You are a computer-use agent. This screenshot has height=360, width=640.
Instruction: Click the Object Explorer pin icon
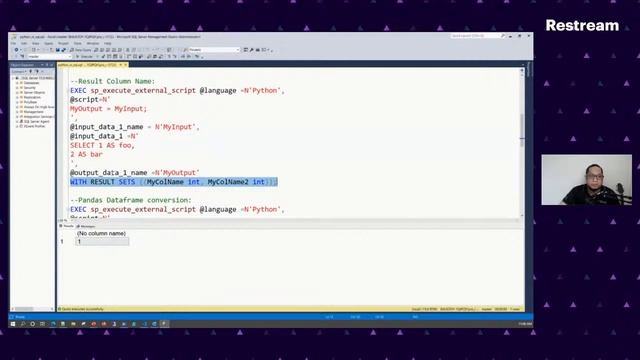click(x=47, y=65)
